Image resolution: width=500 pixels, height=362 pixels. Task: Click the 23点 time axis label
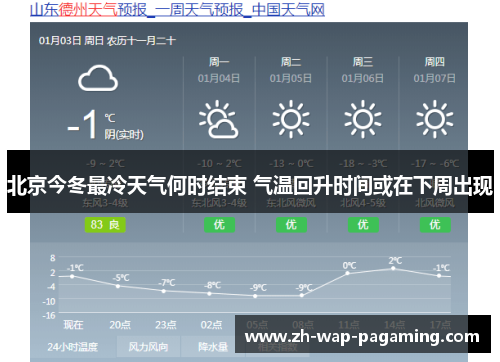[x=166, y=325]
